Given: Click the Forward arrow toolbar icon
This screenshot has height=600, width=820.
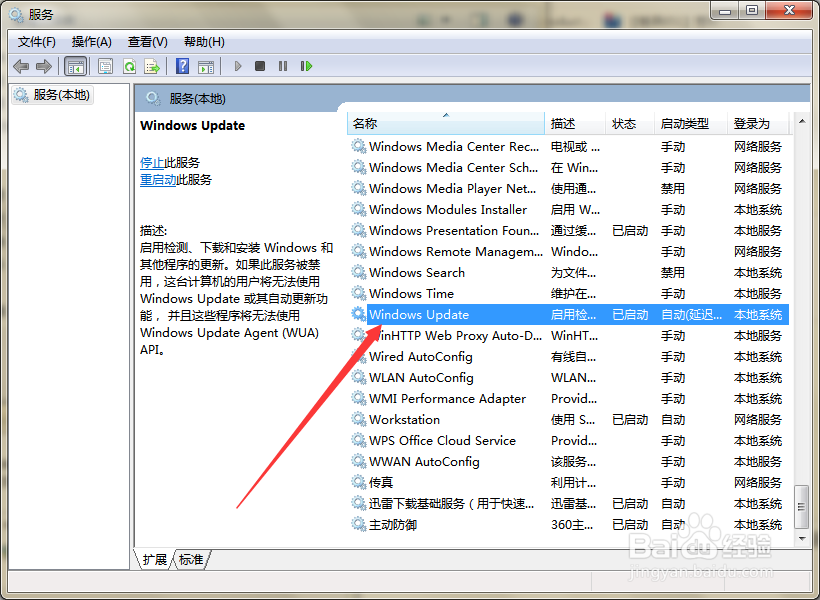Looking at the screenshot, I should (x=44, y=66).
